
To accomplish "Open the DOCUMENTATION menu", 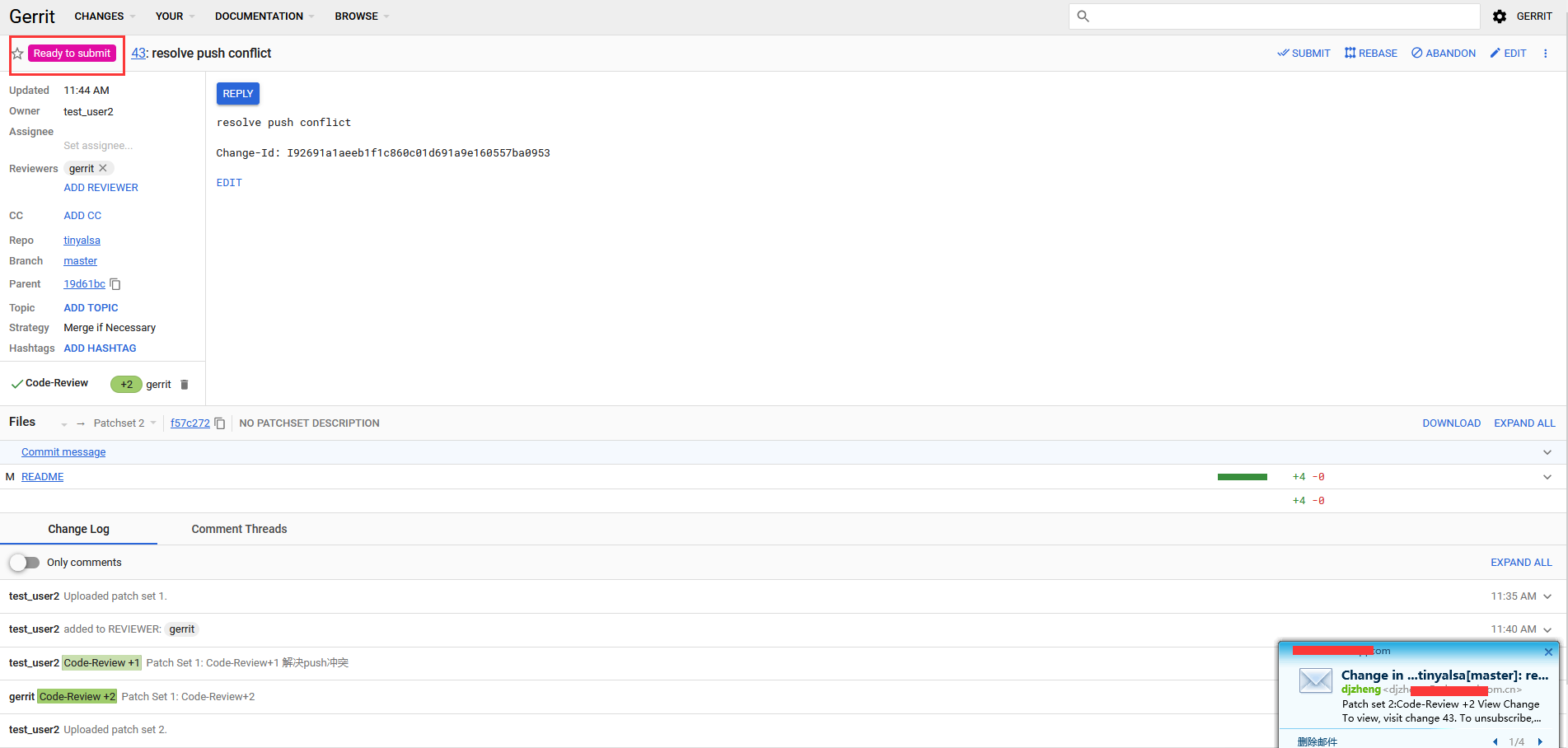I will pyautogui.click(x=264, y=16).
